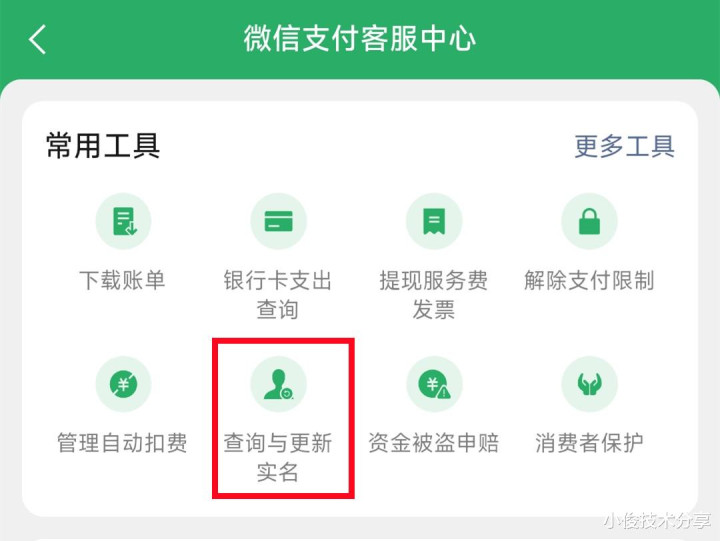This screenshot has width=720, height=541.
Task: Select the 下载账单 label
Action: (x=122, y=280)
